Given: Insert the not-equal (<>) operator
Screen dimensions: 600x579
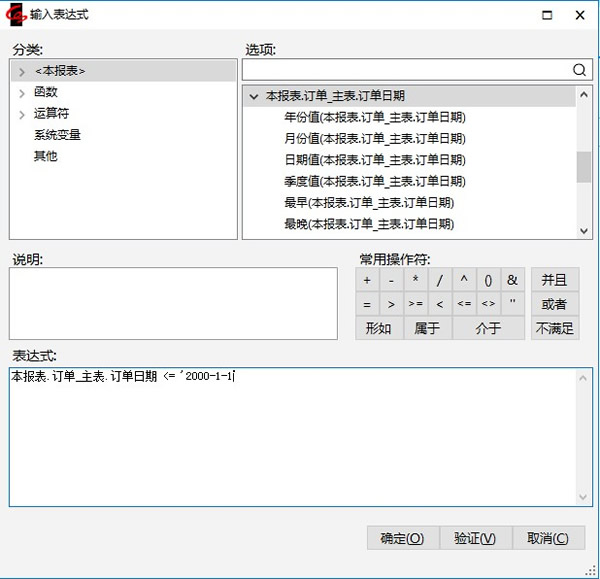Looking at the screenshot, I should (x=488, y=304).
